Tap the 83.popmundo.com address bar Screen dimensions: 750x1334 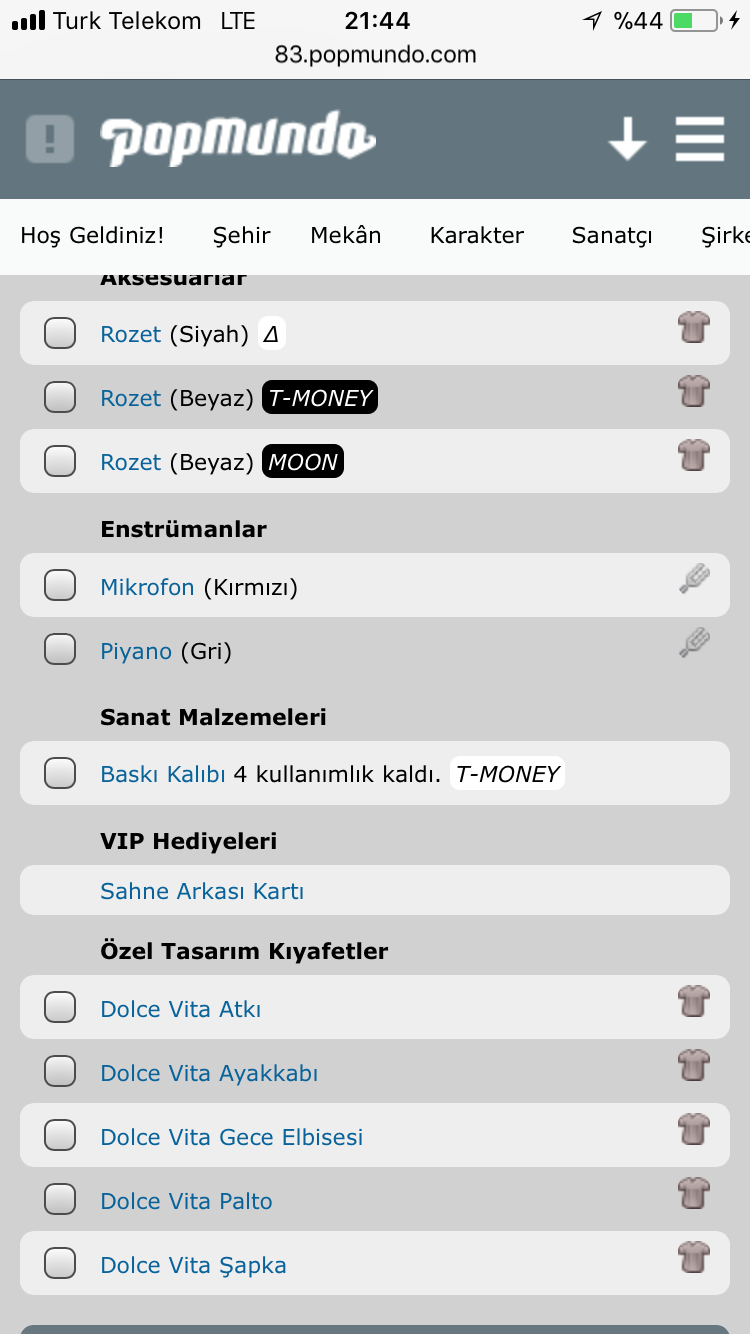click(x=375, y=55)
